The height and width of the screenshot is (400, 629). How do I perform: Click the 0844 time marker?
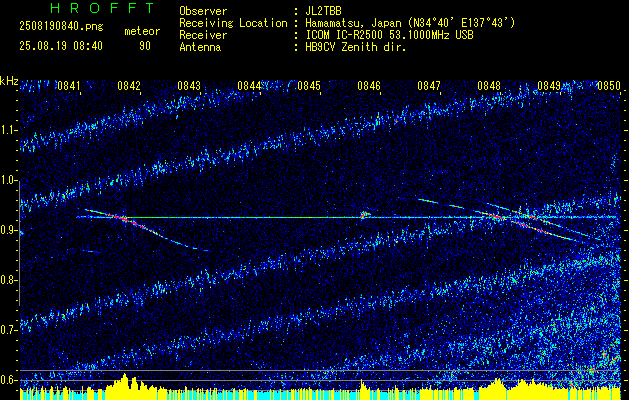pos(249,85)
